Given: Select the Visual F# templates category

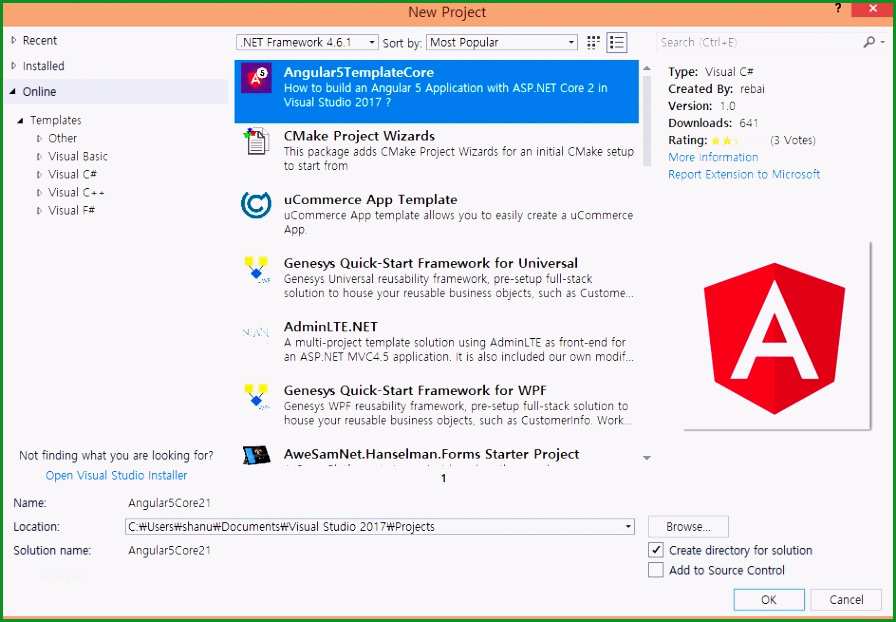Looking at the screenshot, I should tap(71, 210).
